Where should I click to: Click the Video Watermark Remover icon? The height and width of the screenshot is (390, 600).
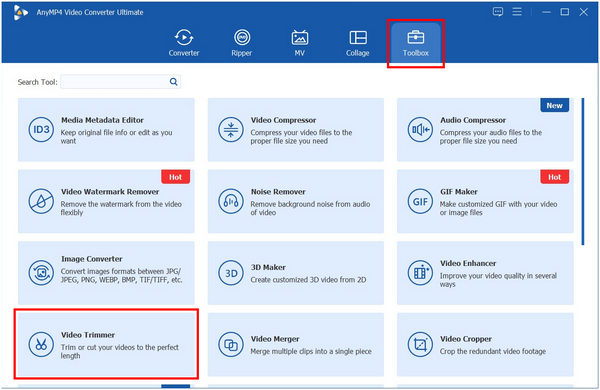[41, 201]
